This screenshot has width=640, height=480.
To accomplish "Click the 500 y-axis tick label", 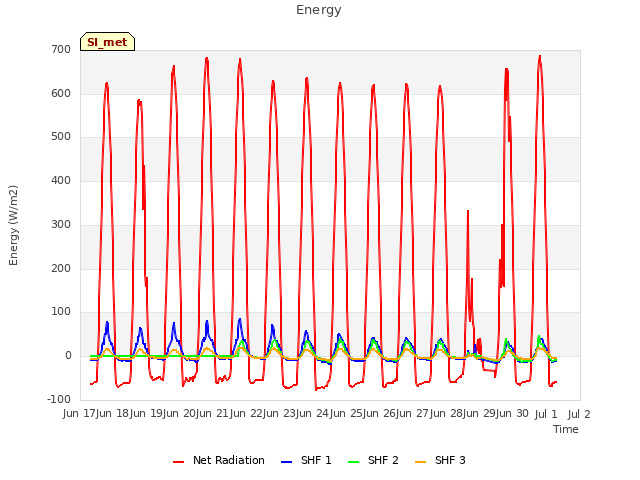I will 61,137.
